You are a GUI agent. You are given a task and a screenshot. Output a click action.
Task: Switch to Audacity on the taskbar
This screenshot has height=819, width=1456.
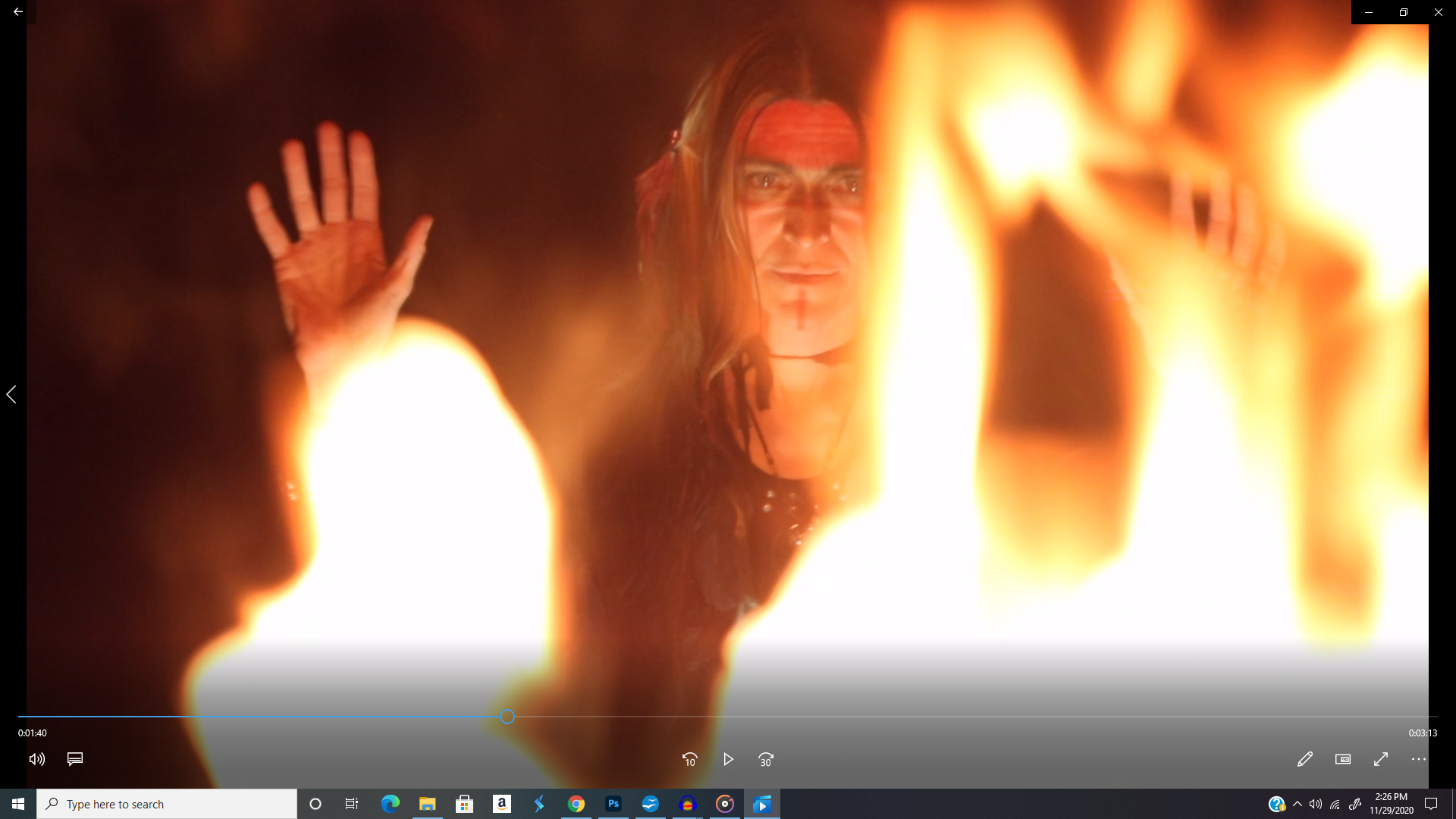(688, 804)
